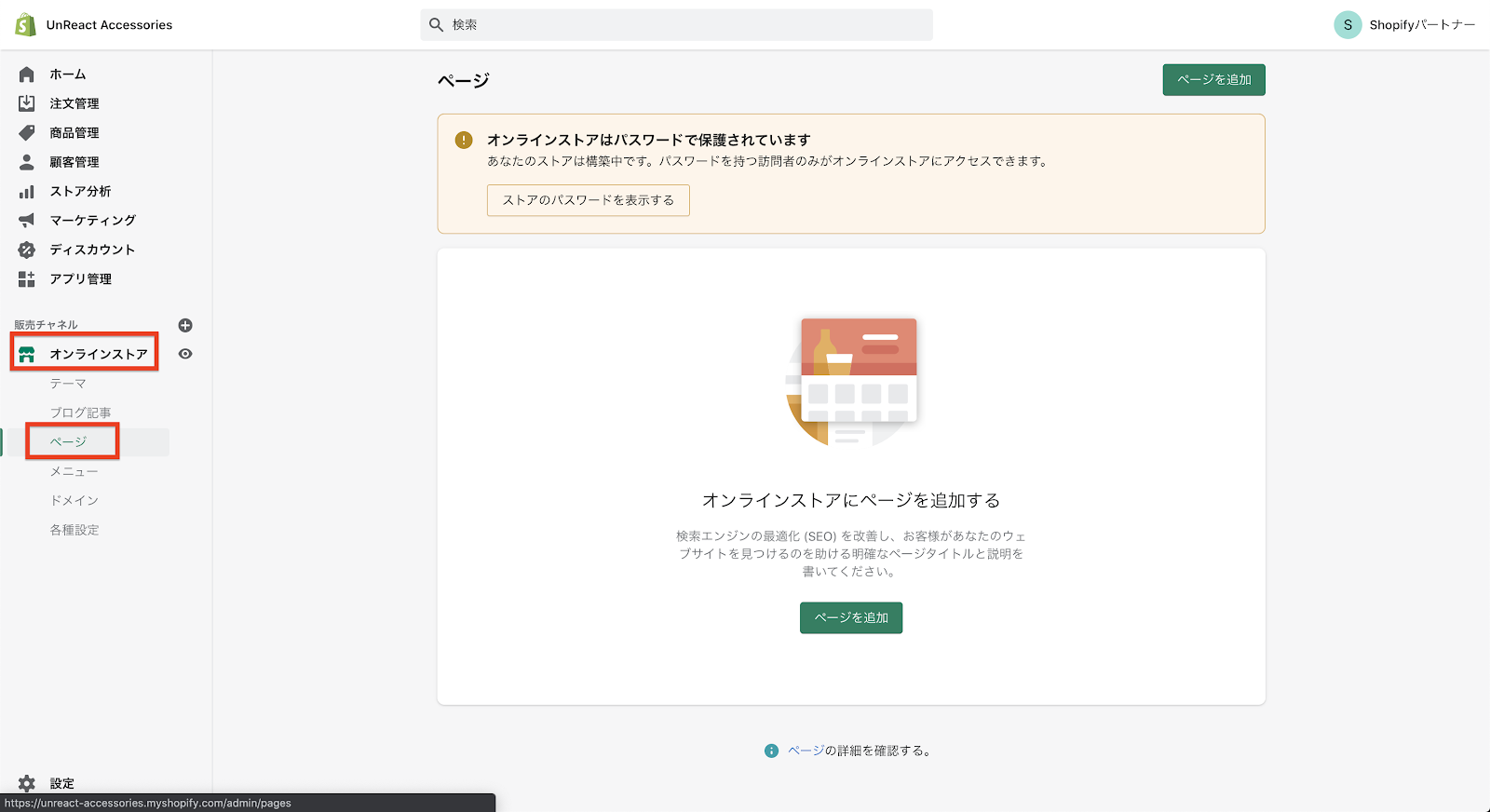Image resolution: width=1490 pixels, height=812 pixels.
Task: Open the ページ details help link
Action: [x=806, y=751]
